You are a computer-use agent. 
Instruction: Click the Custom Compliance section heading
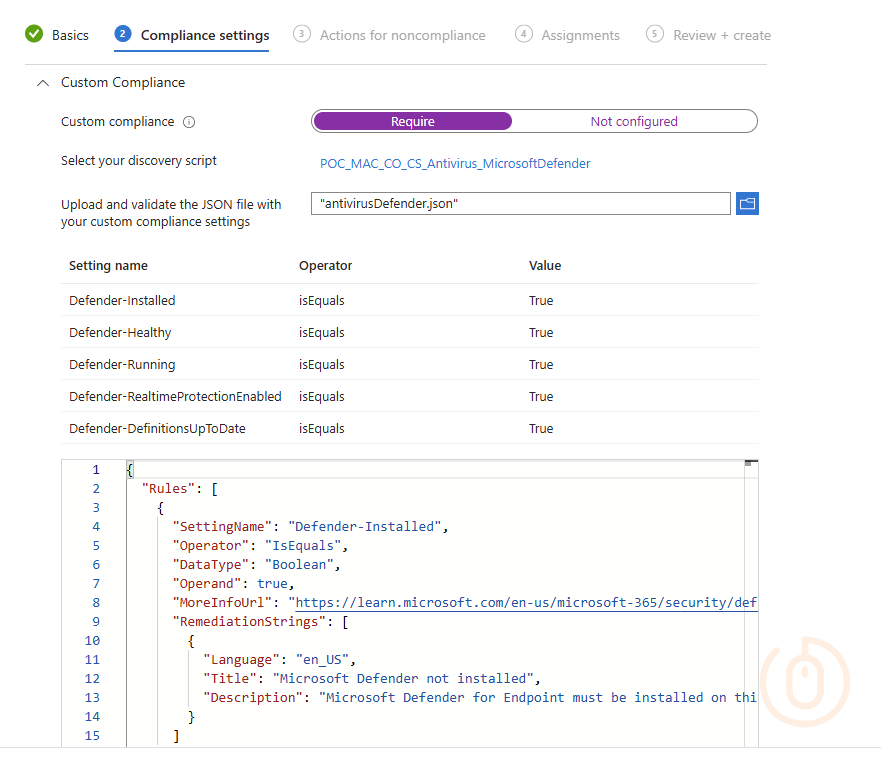point(122,83)
